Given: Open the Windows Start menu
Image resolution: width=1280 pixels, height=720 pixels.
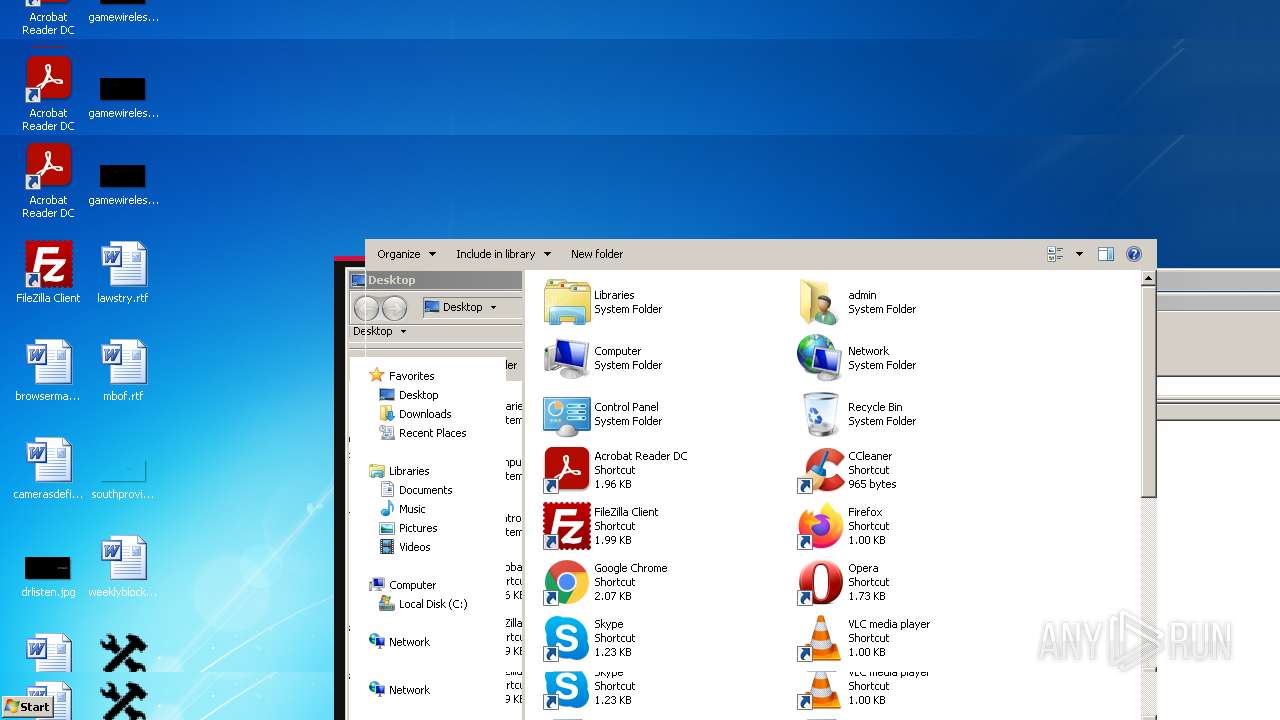Looking at the screenshot, I should point(28,706).
